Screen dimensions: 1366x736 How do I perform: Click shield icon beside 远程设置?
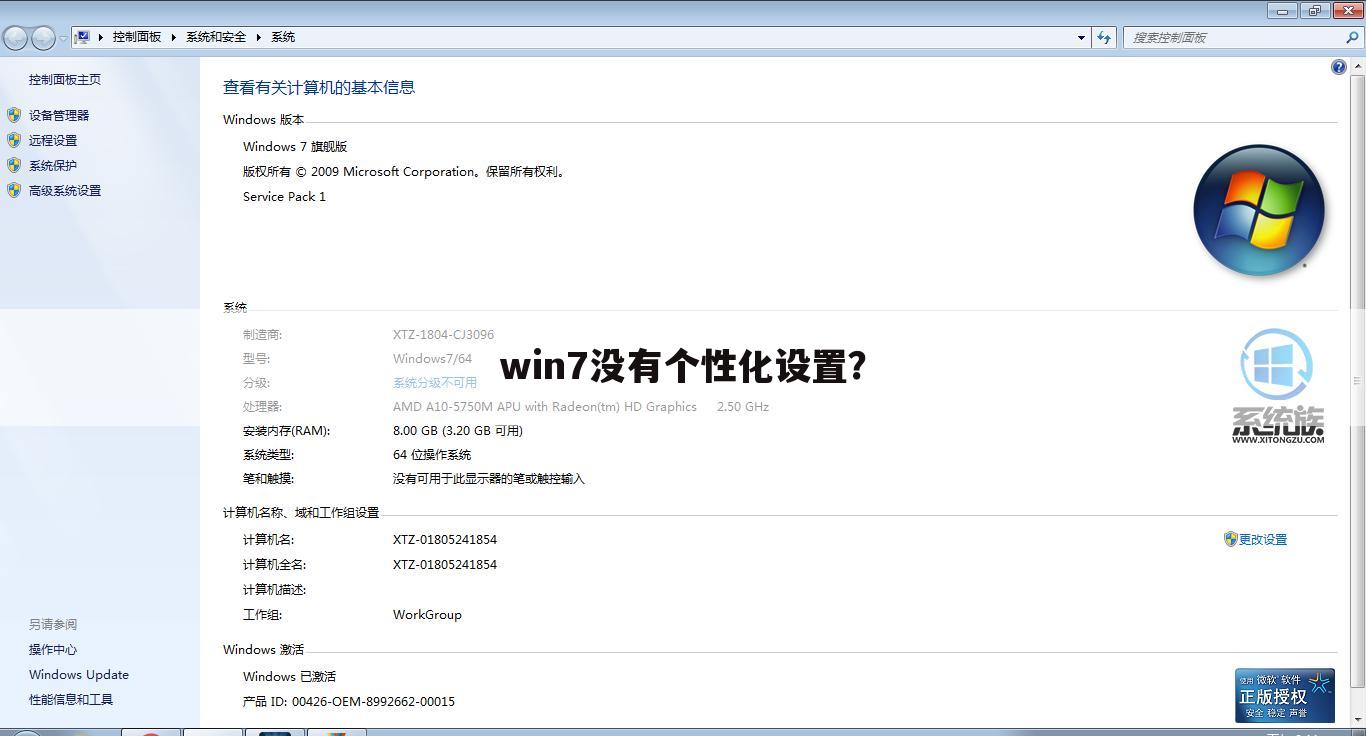(14, 140)
